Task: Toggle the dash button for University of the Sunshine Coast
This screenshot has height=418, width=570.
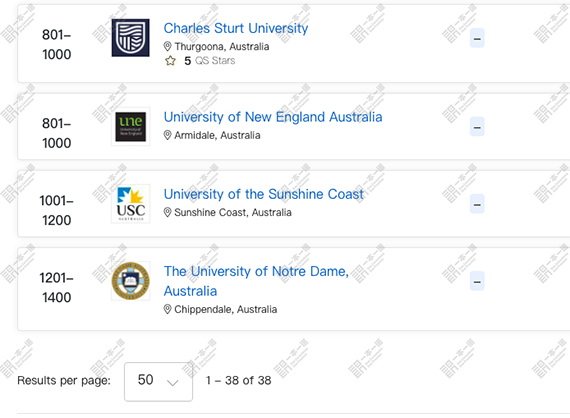Action: [x=477, y=204]
